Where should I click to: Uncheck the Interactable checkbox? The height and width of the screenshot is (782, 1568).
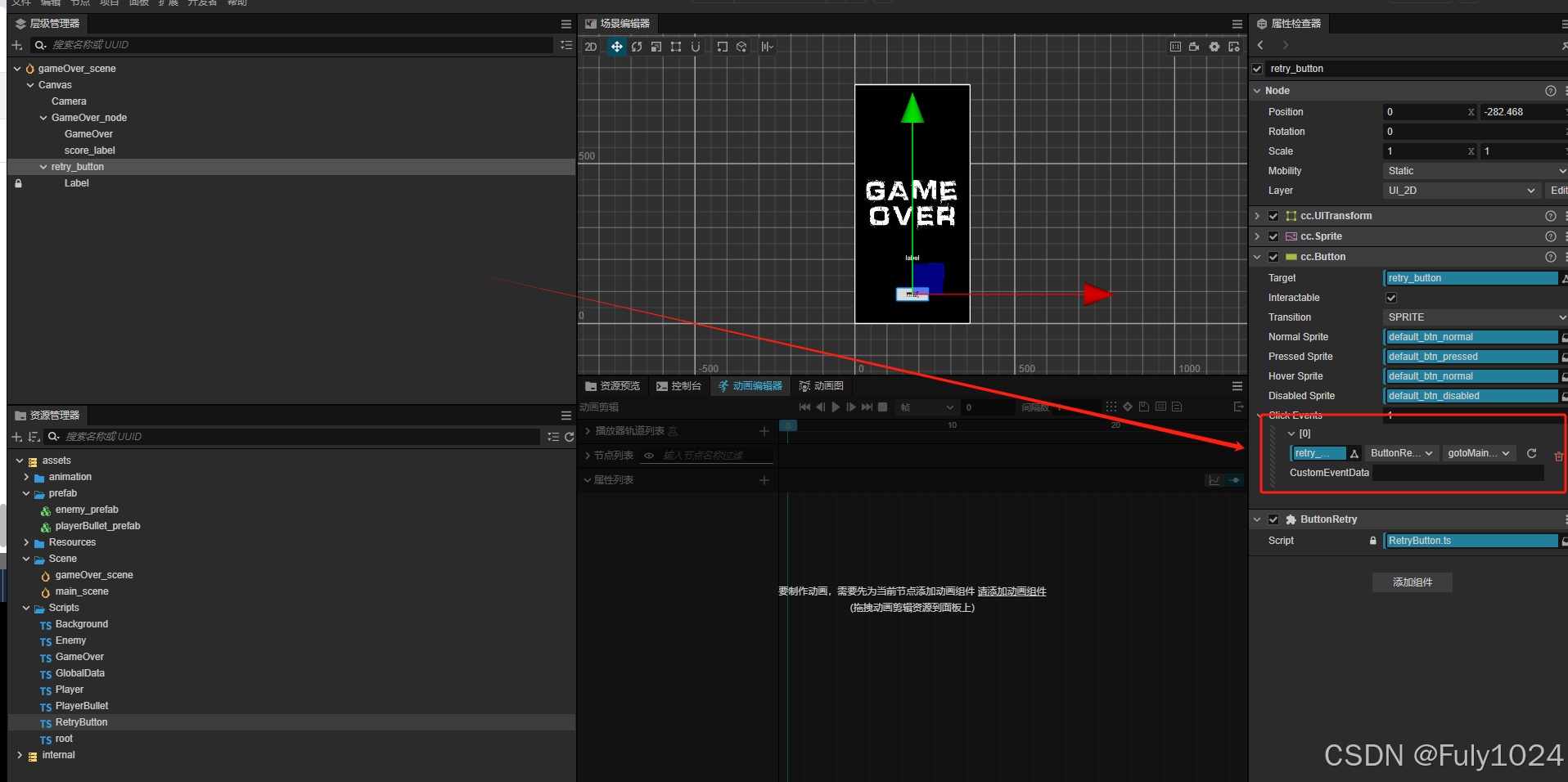pos(1391,298)
